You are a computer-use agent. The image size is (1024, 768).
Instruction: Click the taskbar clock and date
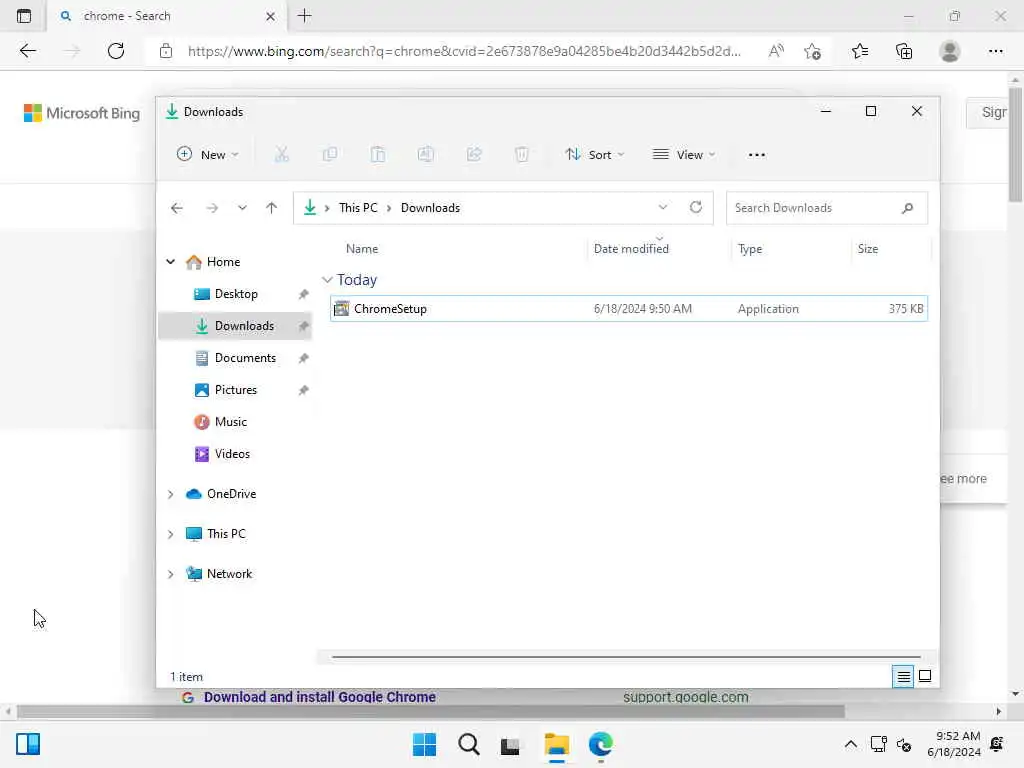953,744
